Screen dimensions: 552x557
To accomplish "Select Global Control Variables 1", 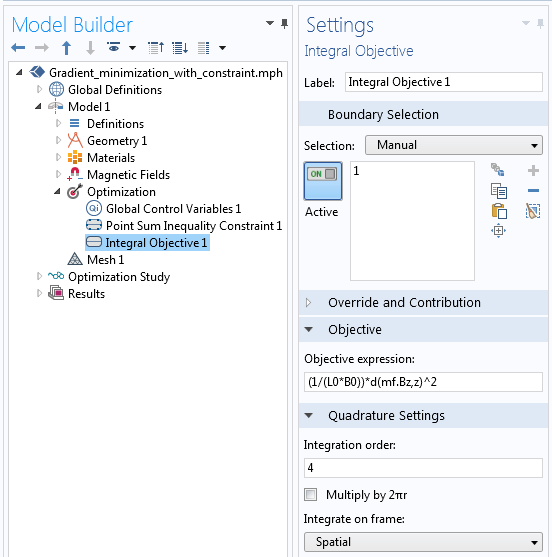I will coord(173,209).
